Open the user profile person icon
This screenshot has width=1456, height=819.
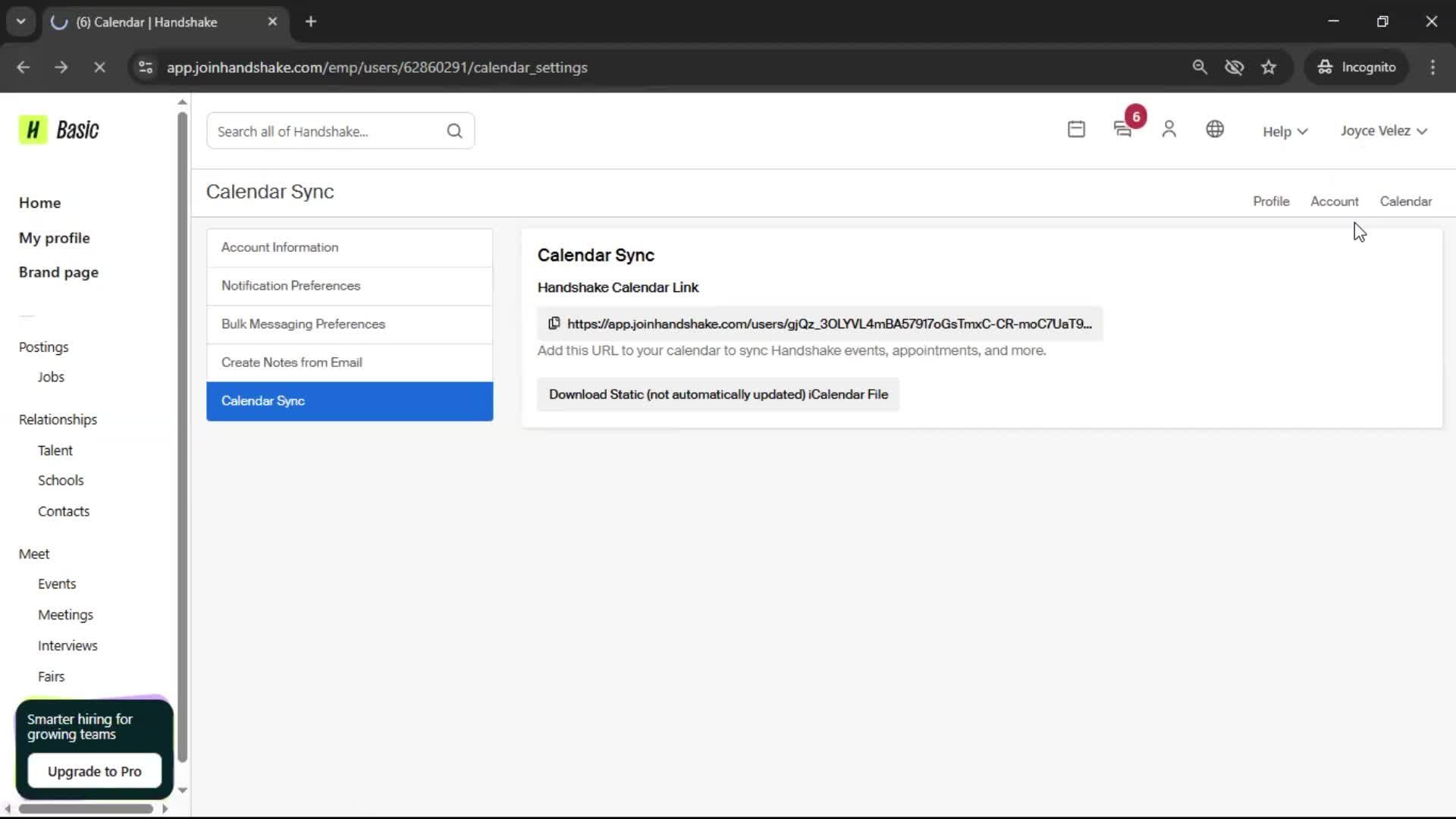(x=1169, y=130)
